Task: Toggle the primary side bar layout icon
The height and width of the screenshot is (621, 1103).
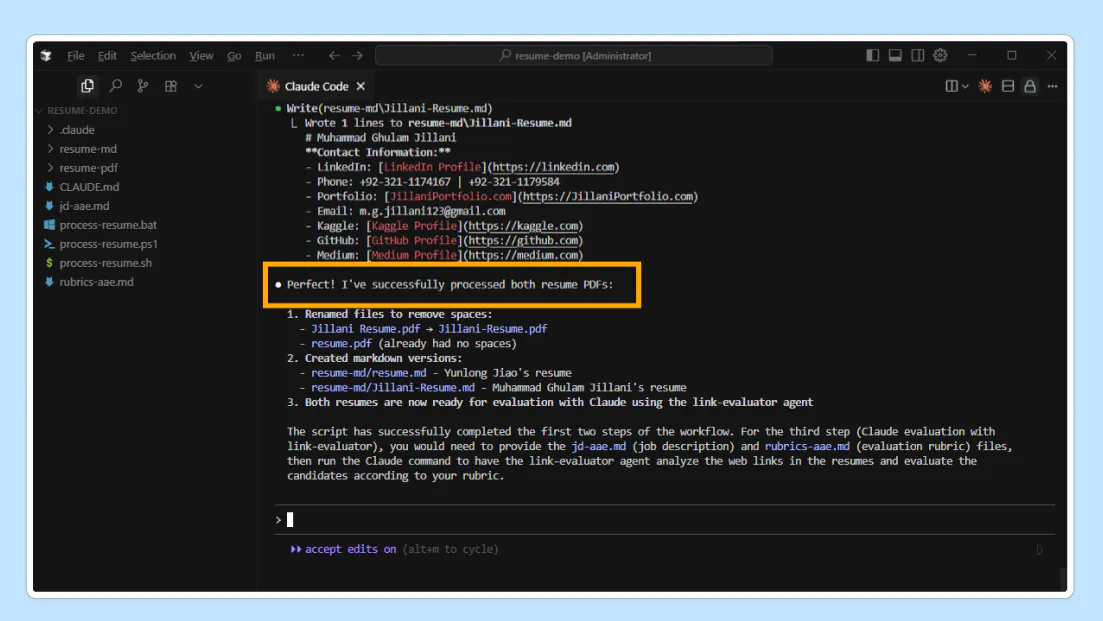Action: click(872, 55)
